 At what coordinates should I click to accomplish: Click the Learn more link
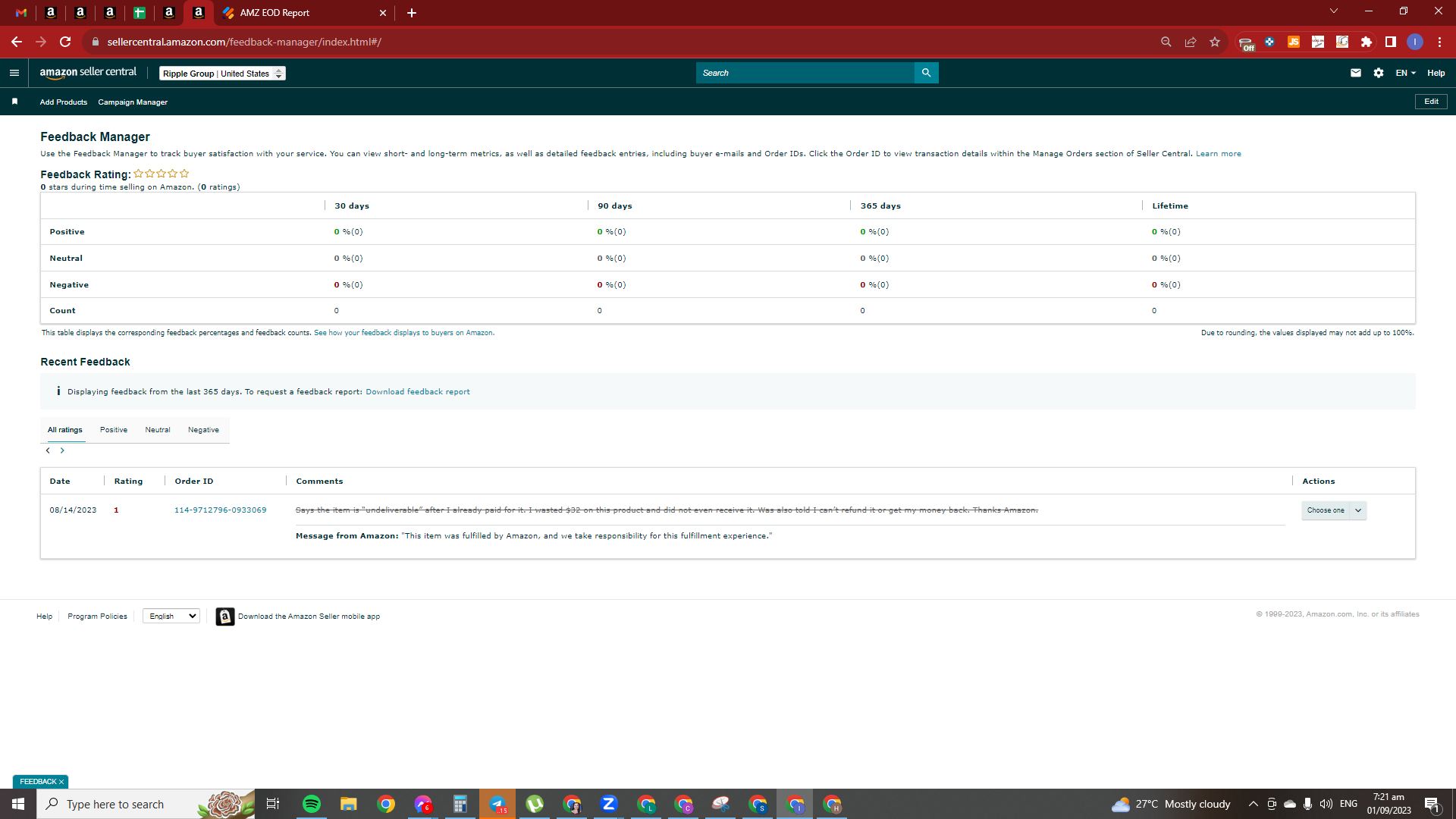(1219, 154)
